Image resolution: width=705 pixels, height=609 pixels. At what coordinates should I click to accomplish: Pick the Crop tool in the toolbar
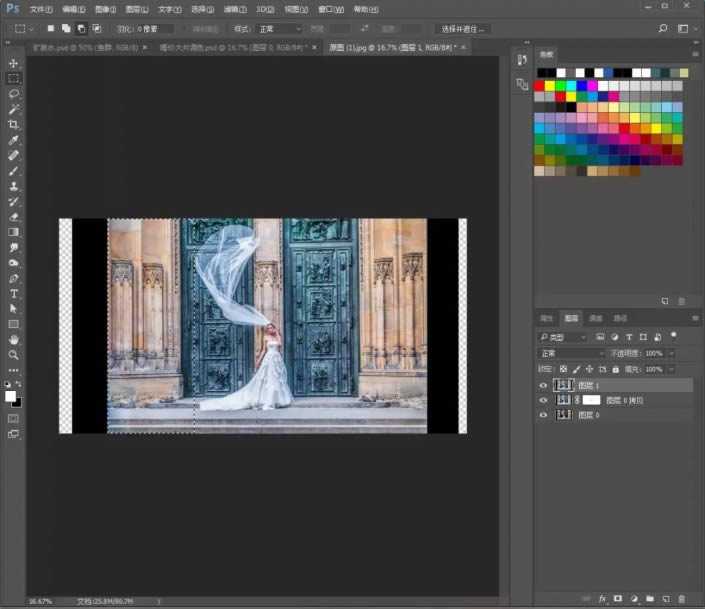tap(14, 124)
